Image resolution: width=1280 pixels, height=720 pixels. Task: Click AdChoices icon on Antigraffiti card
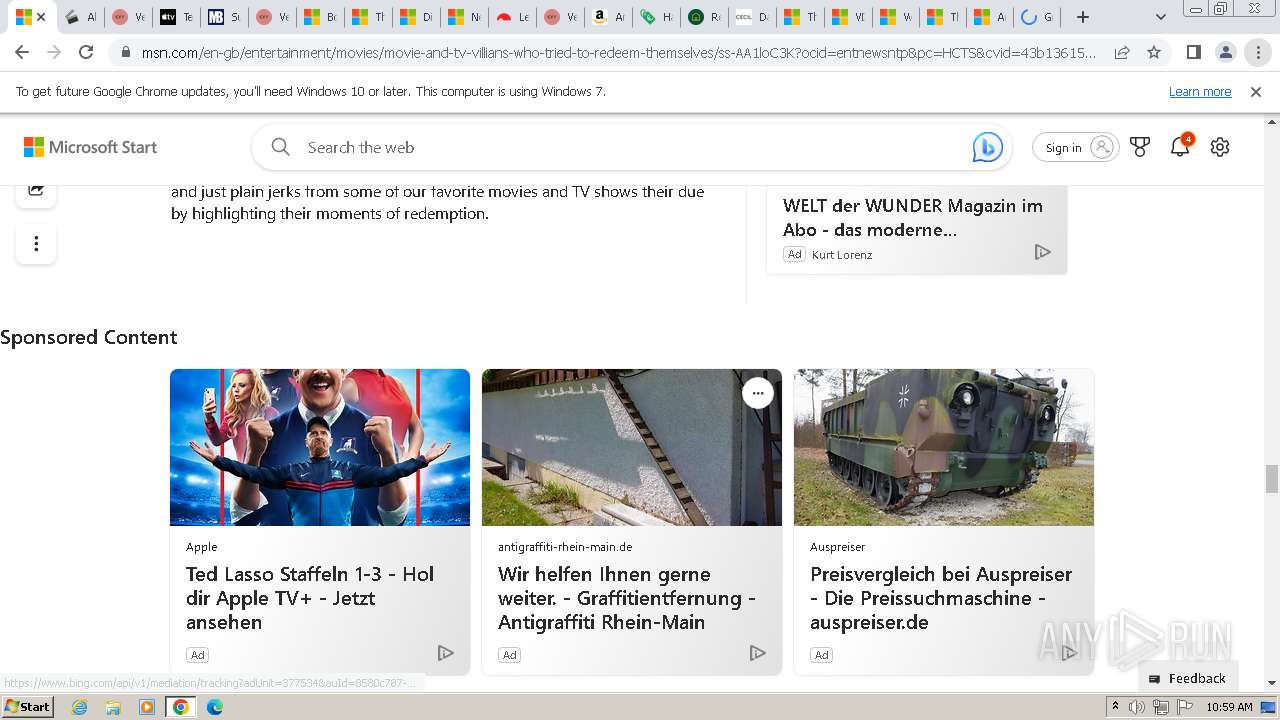[758, 653]
